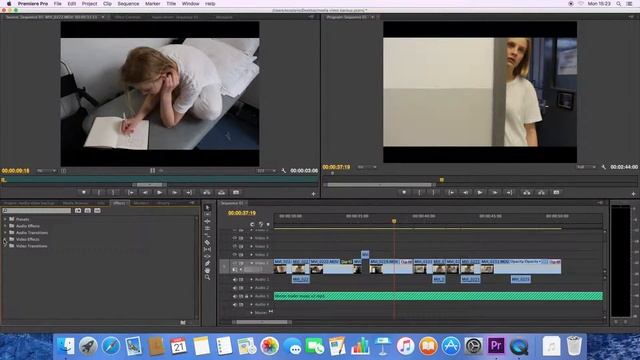Viewport: 640px width, 360px height.
Task: Mute Audio 4 track speaker
Action: click(x=235, y=305)
